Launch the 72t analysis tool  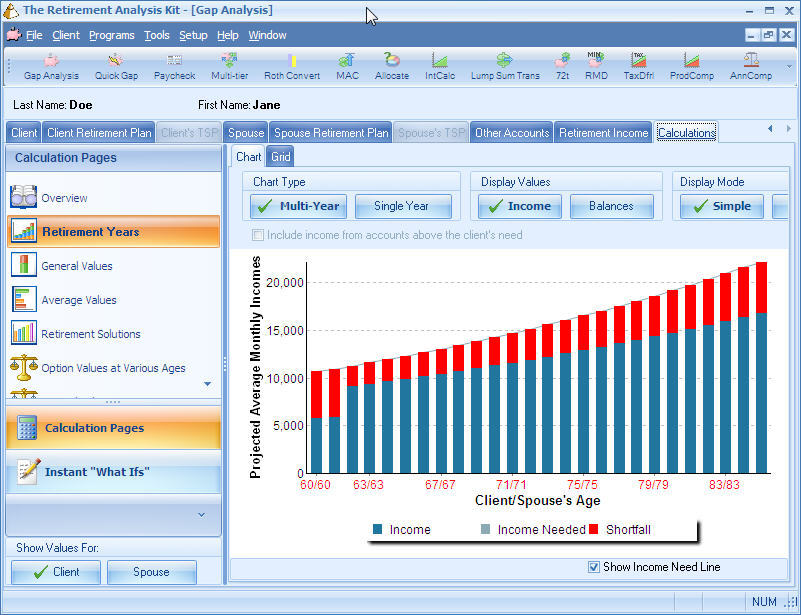pyautogui.click(x=561, y=71)
